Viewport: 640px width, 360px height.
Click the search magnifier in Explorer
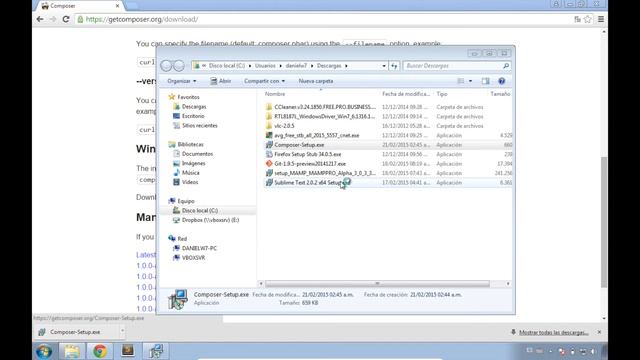[x=506, y=66]
